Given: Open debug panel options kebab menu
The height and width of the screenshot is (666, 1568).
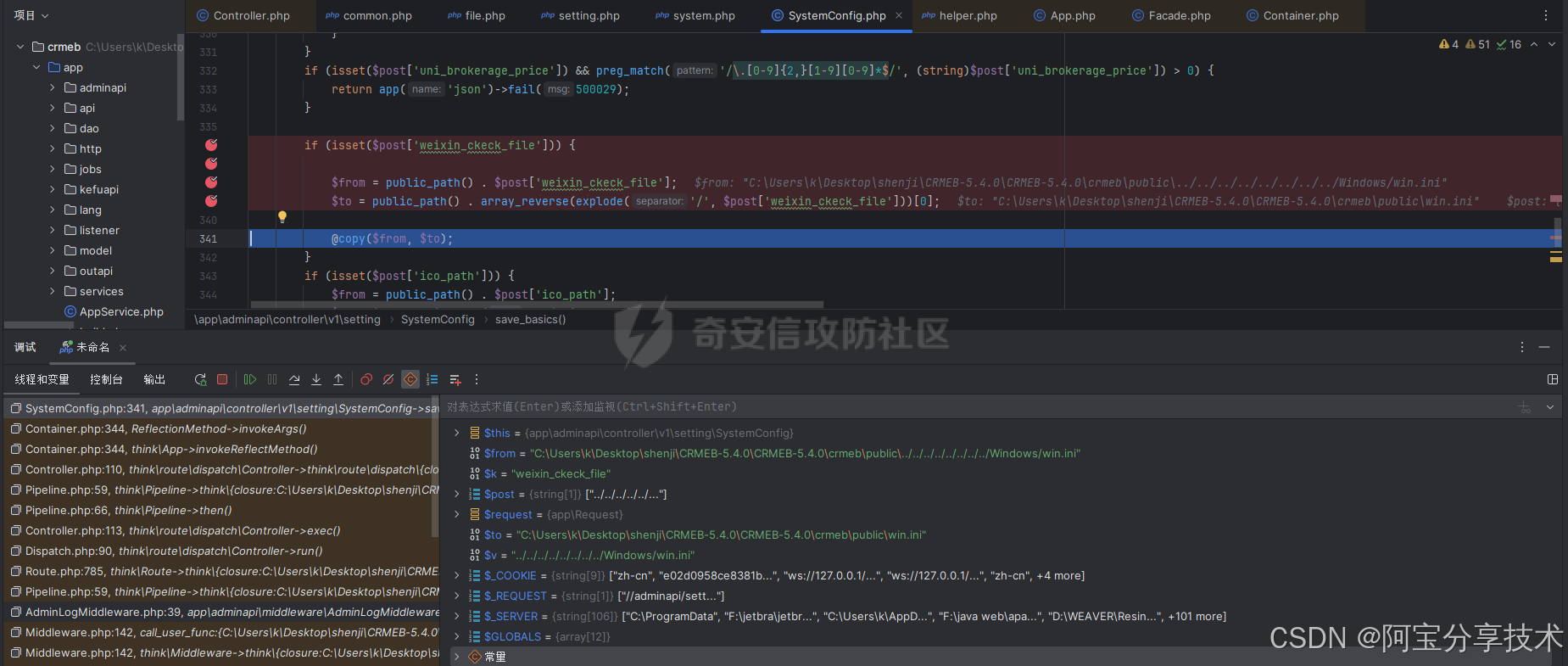Looking at the screenshot, I should (x=1522, y=347).
